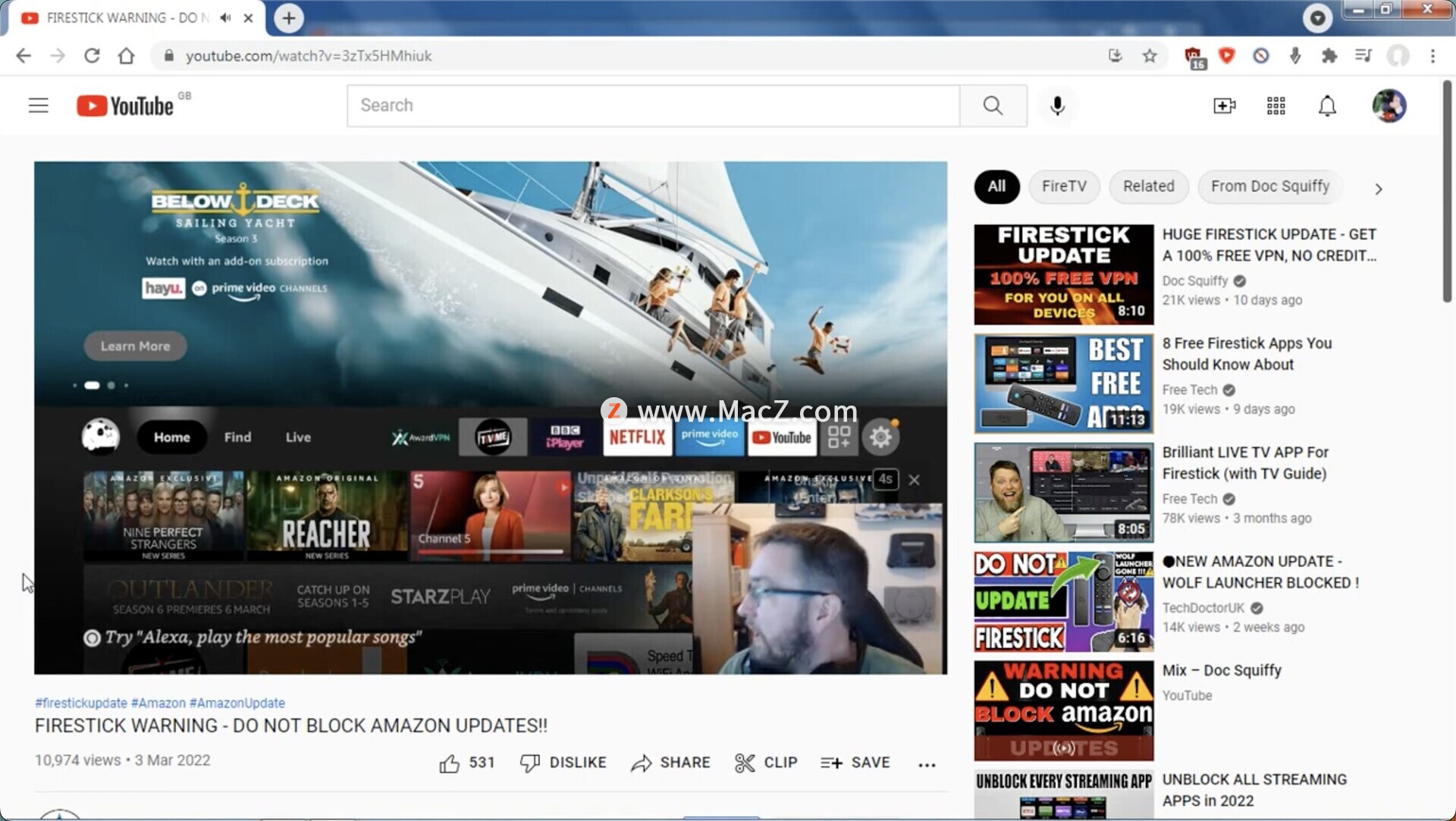
Task: Like the video with thumbs up
Action: click(466, 763)
